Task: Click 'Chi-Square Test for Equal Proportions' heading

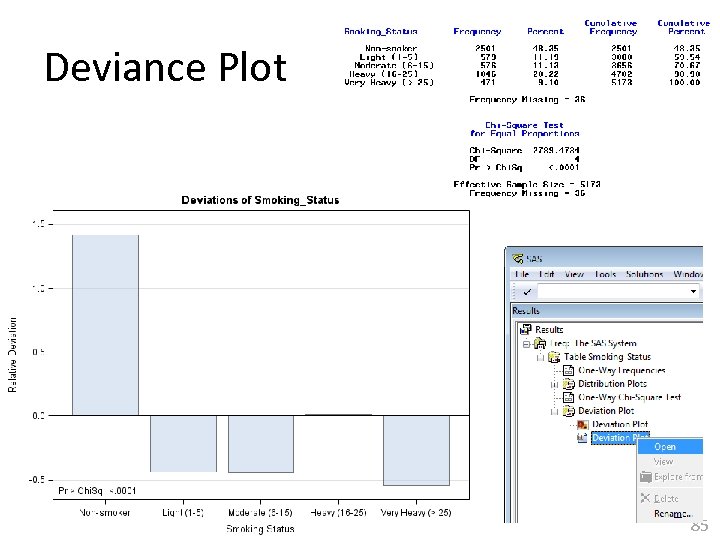Action: 524,129
